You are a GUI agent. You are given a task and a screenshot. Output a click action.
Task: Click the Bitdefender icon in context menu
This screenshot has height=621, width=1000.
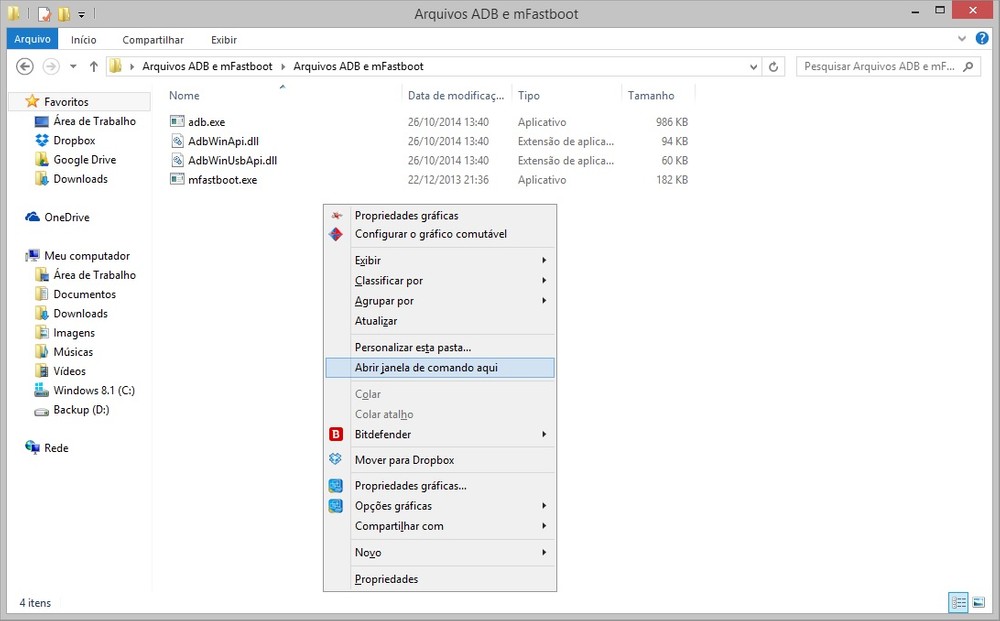pos(336,435)
